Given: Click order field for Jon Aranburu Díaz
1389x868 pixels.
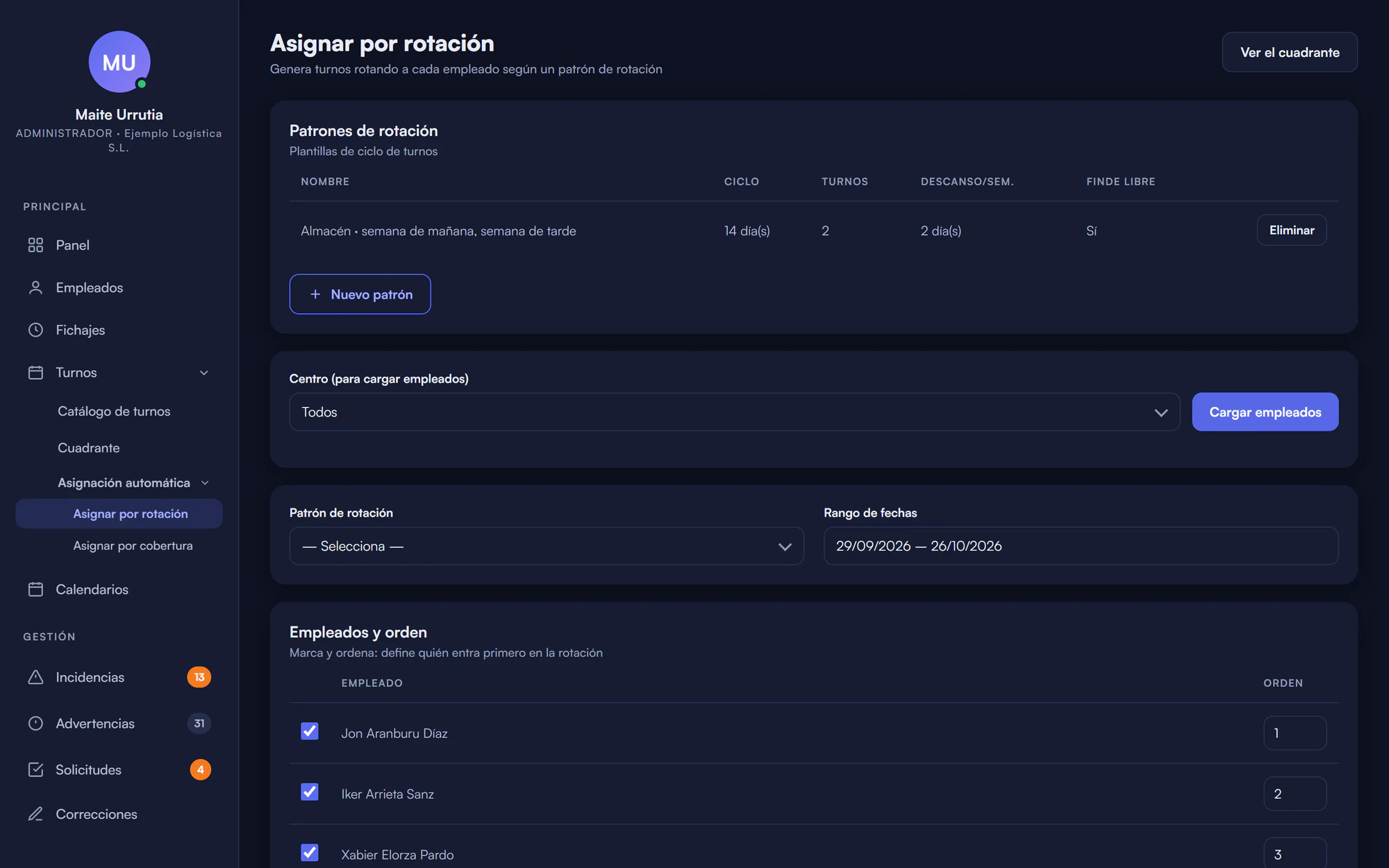Looking at the screenshot, I should (1295, 733).
